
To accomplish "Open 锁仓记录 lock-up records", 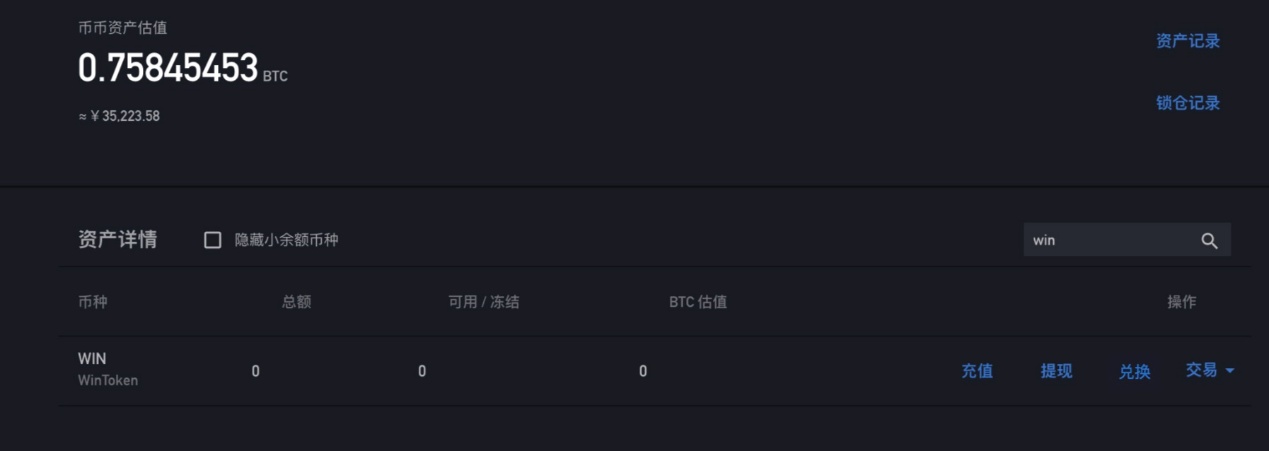I will [1188, 103].
